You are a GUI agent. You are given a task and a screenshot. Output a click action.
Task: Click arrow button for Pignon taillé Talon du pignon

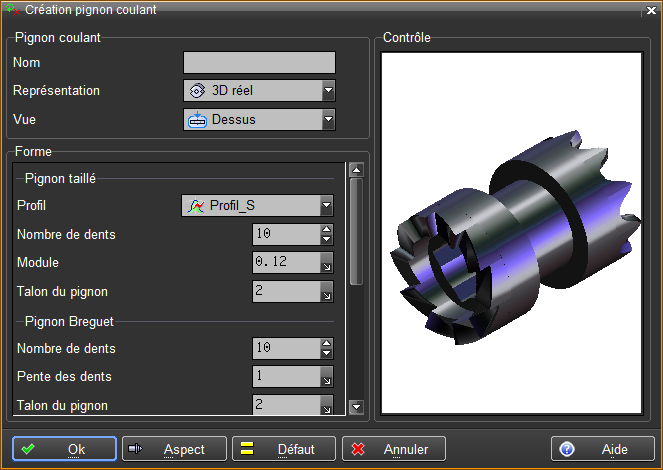tap(326, 292)
